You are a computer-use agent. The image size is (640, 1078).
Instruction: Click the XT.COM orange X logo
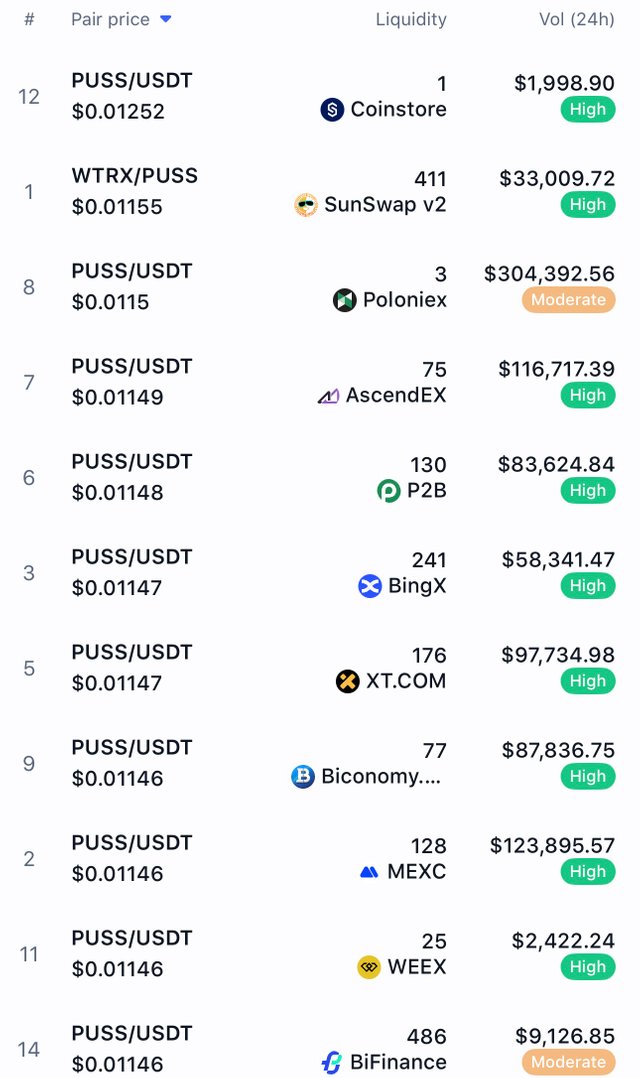click(347, 681)
